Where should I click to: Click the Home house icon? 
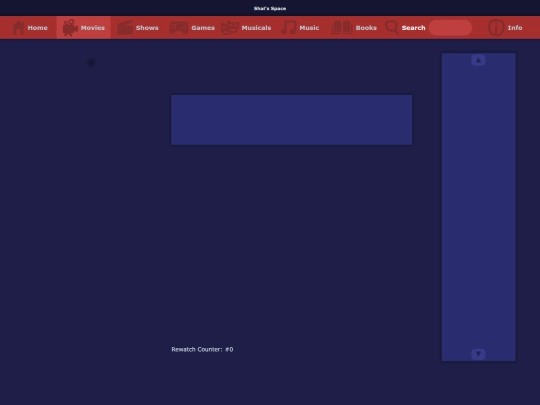coord(18,28)
